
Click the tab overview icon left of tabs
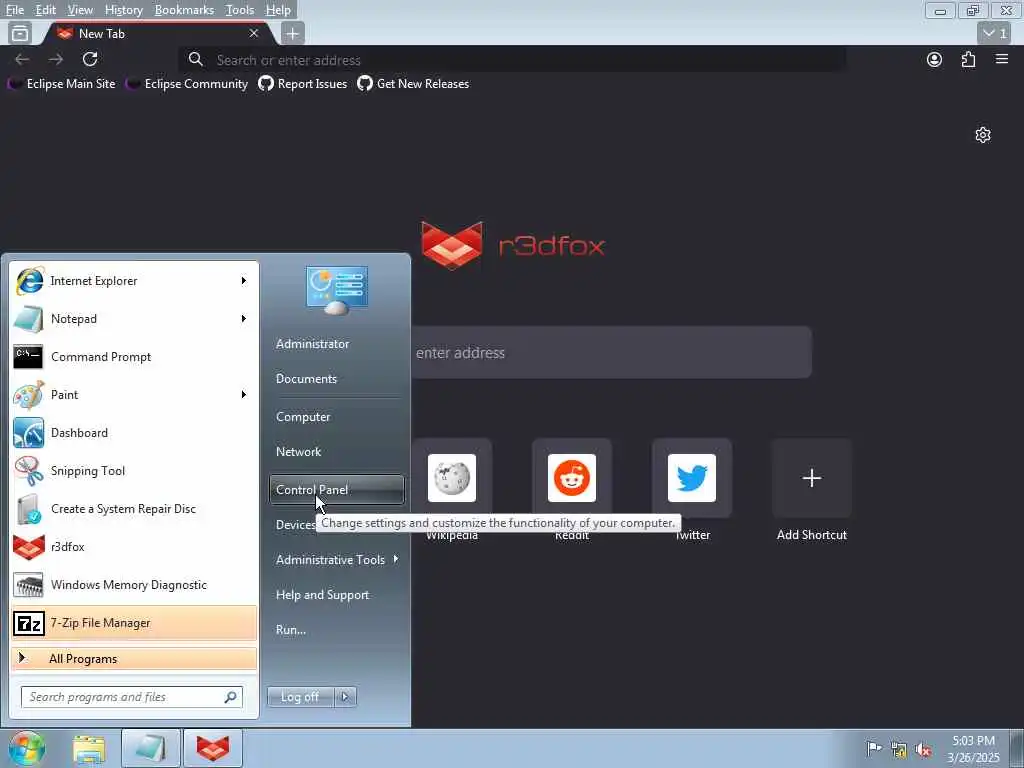(x=20, y=33)
